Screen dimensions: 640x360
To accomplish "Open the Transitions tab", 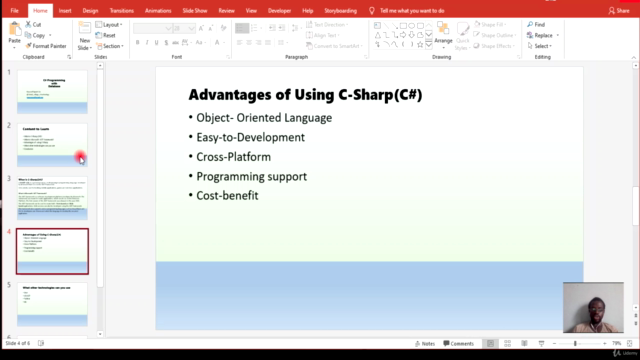I will tap(122, 11).
